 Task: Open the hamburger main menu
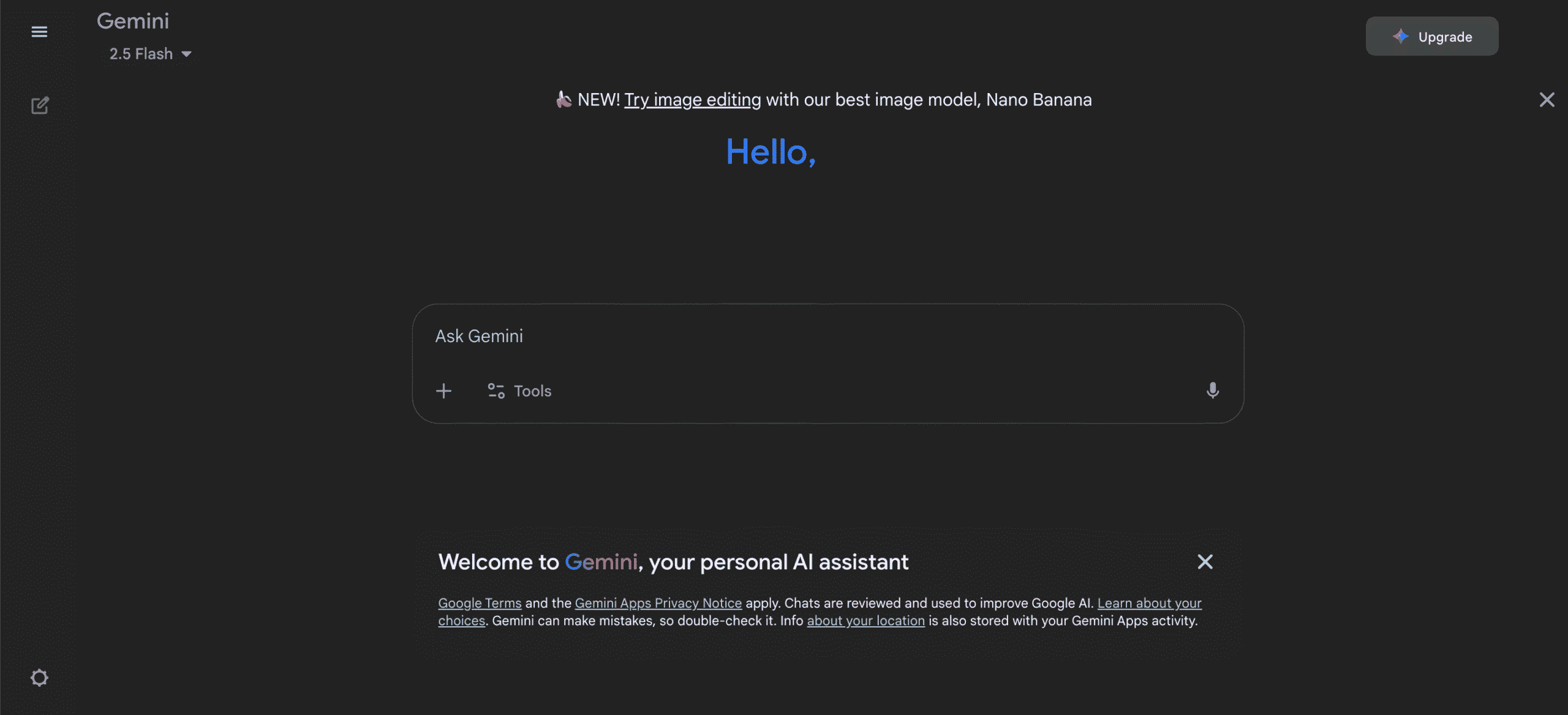pos(39,32)
